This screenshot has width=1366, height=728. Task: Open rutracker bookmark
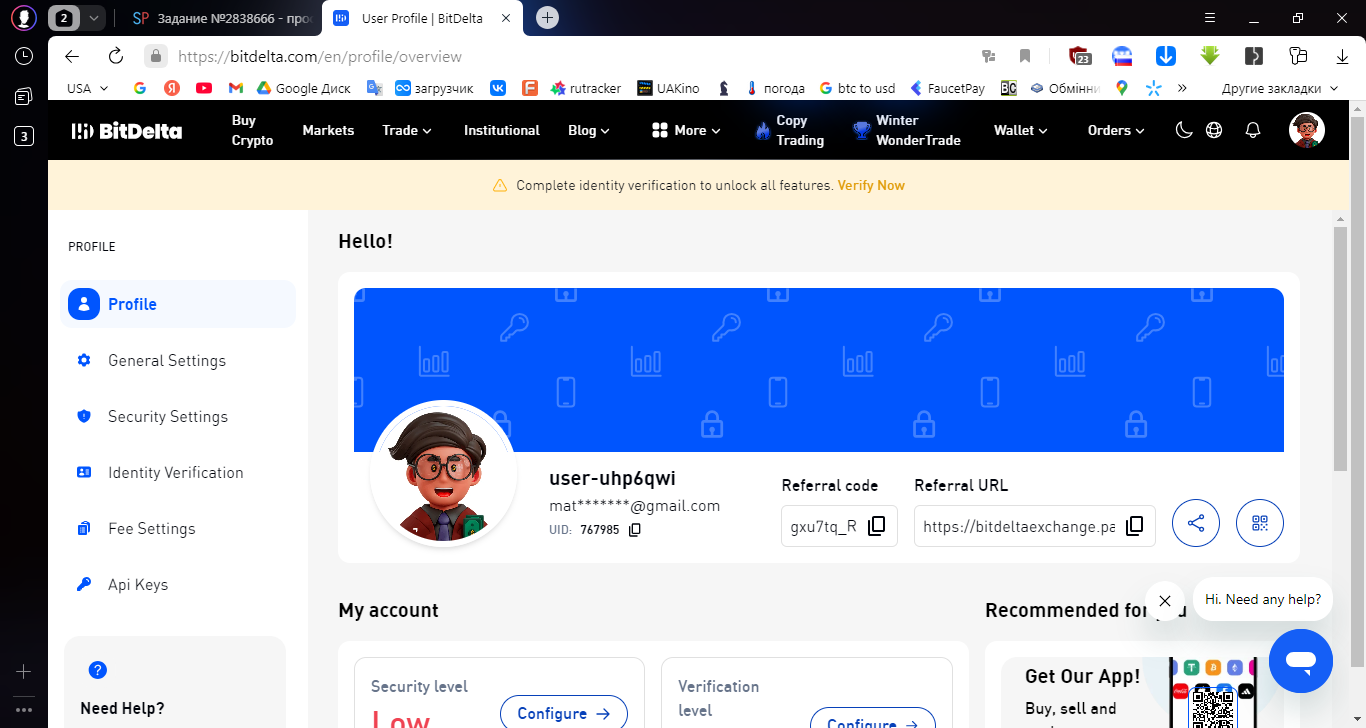(585, 88)
